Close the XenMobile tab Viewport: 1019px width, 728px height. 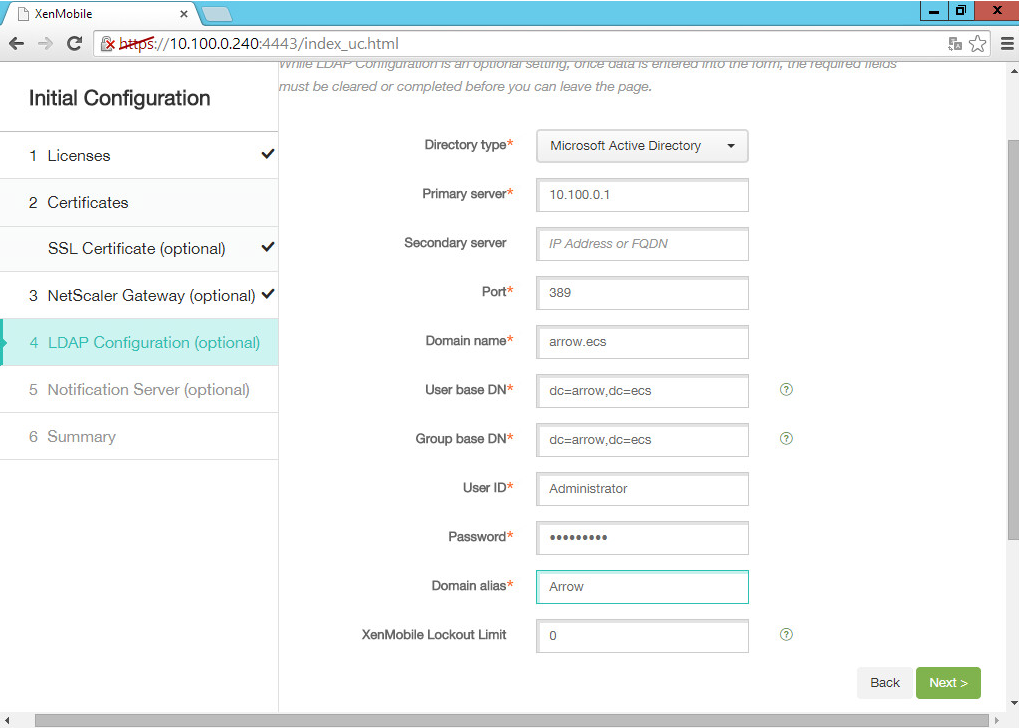[x=184, y=14]
